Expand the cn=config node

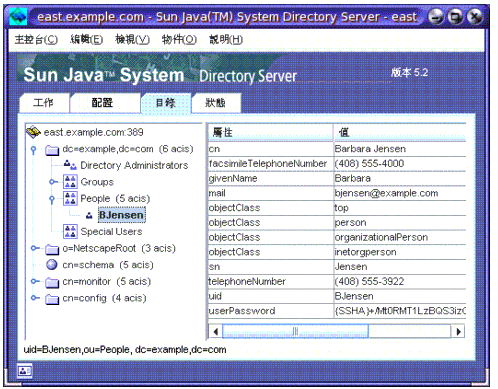(x=34, y=298)
